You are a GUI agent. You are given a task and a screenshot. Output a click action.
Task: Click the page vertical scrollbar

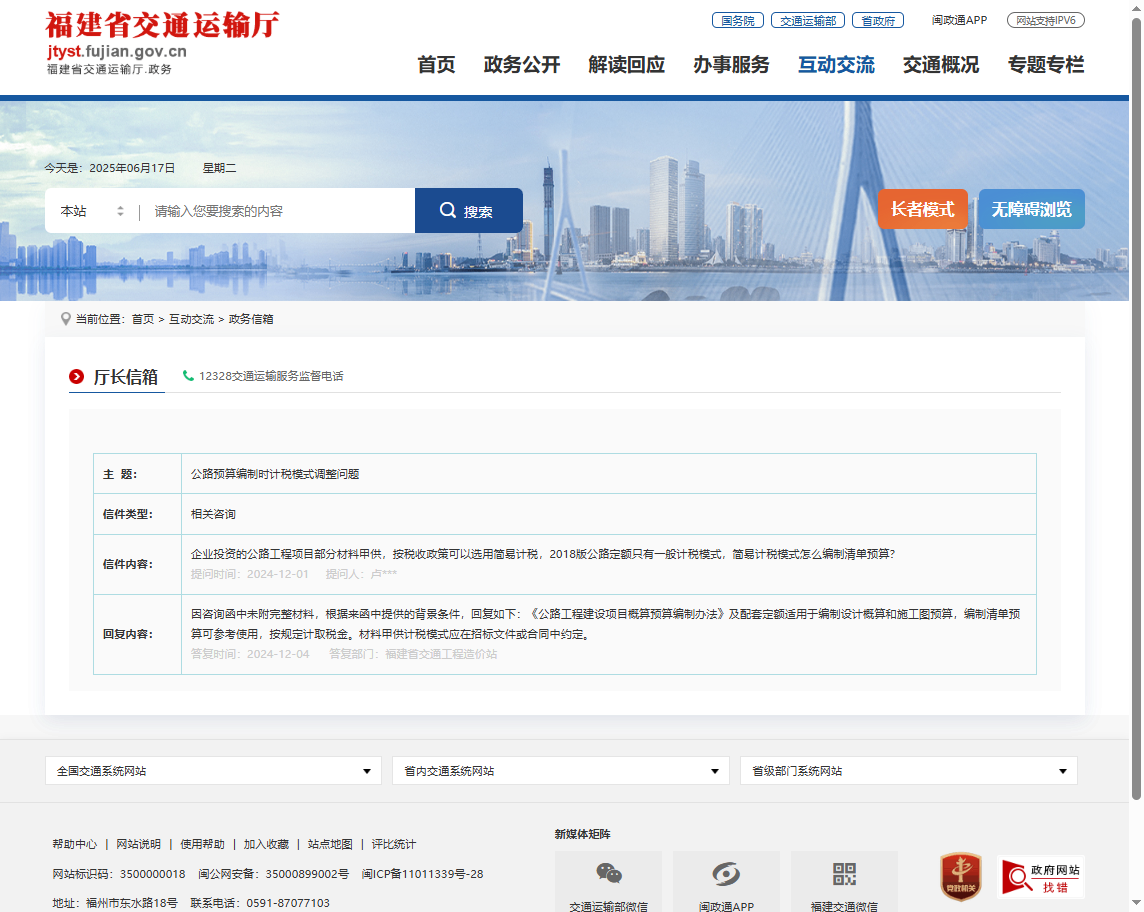point(1135,400)
